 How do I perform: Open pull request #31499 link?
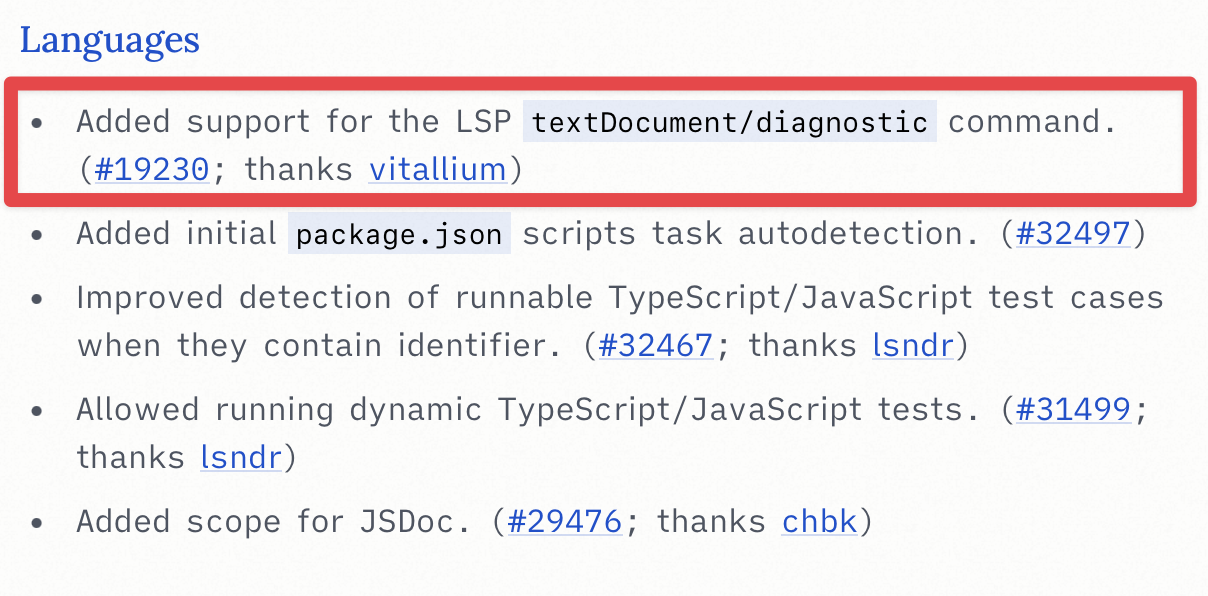coord(1073,409)
